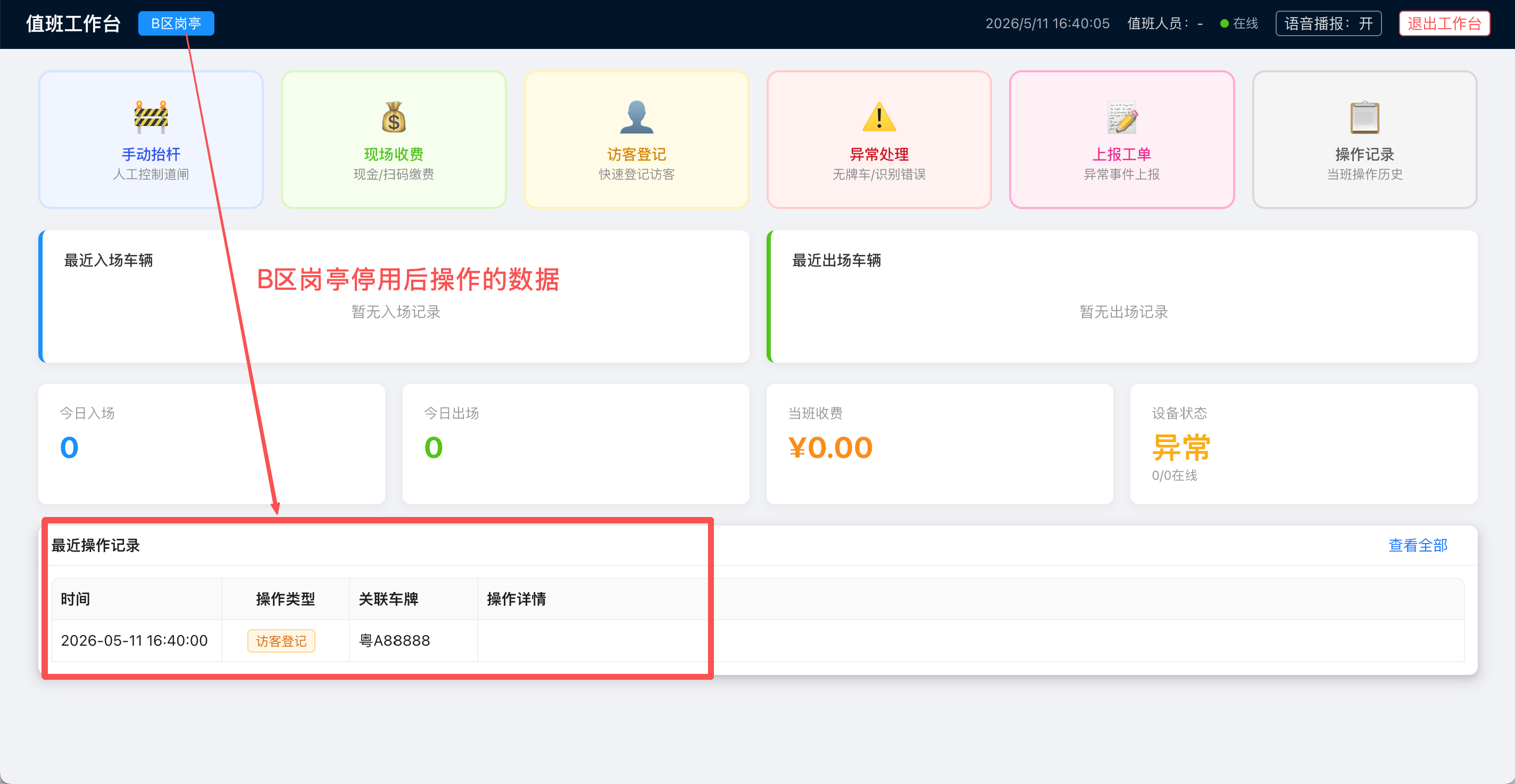
Task: Click the person silhouette visitor registration icon
Action: click(x=636, y=117)
